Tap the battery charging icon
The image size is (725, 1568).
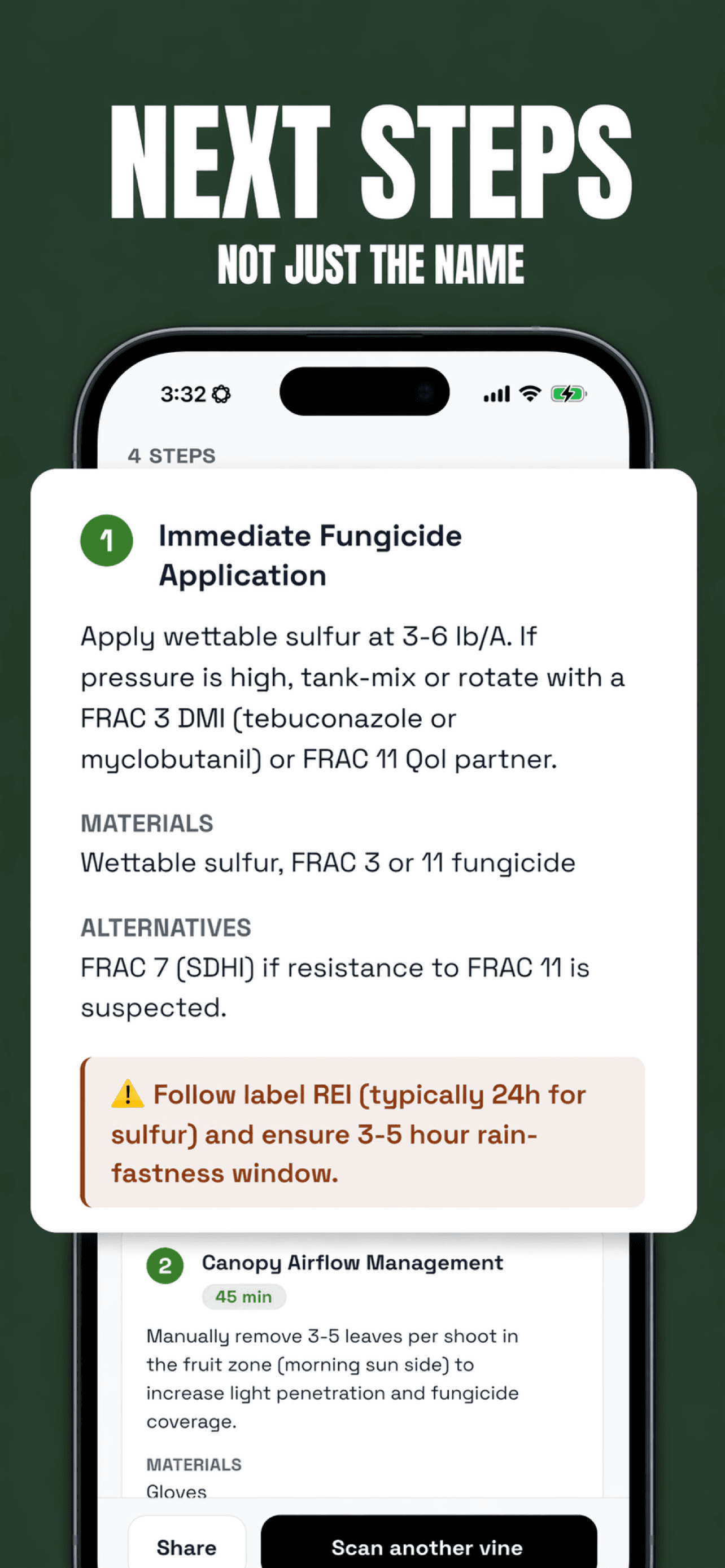pos(569,394)
